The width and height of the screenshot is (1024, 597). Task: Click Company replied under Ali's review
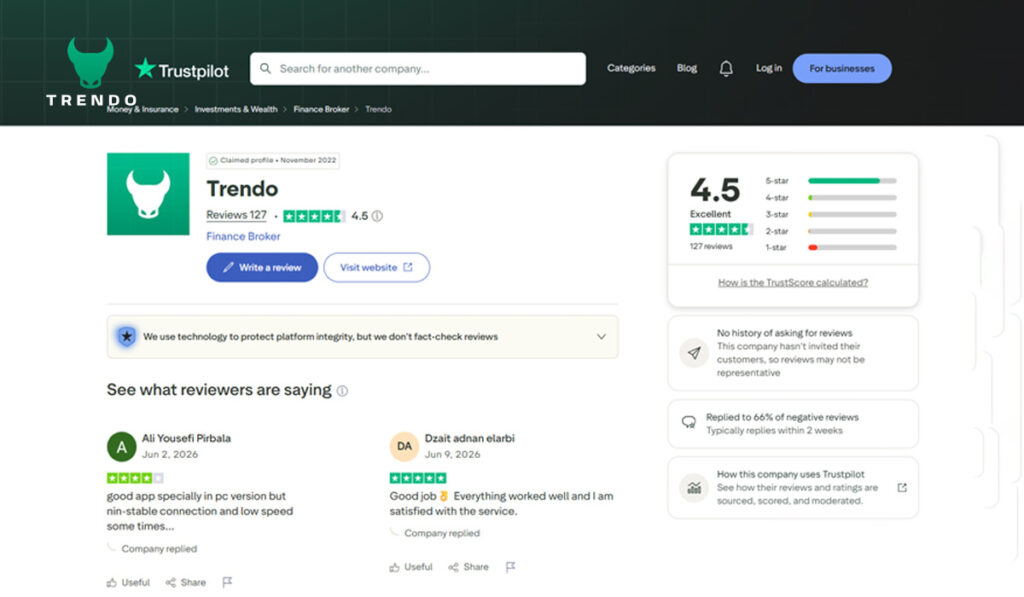159,549
